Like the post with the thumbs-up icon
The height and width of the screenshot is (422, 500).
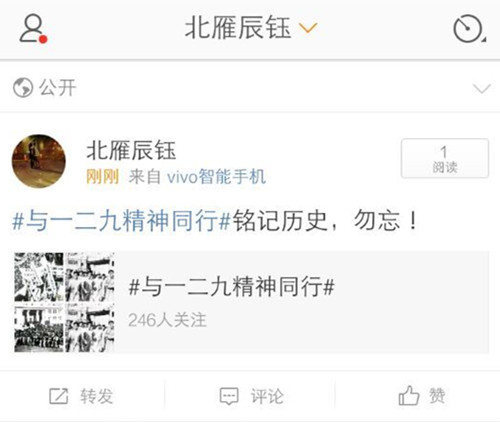(x=409, y=395)
